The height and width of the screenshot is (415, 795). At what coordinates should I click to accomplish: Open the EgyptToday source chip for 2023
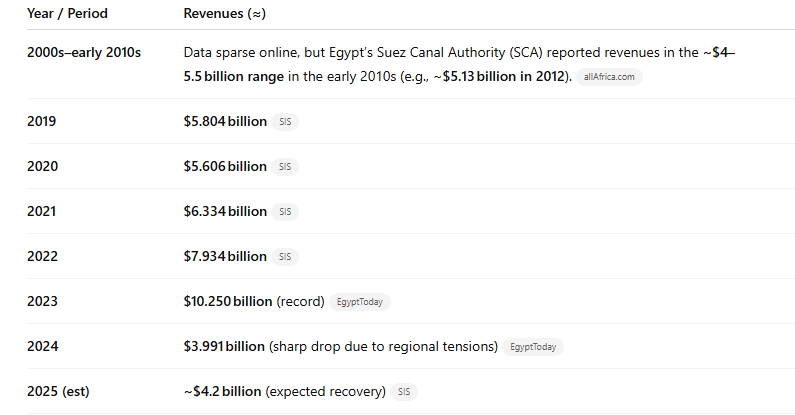359,302
